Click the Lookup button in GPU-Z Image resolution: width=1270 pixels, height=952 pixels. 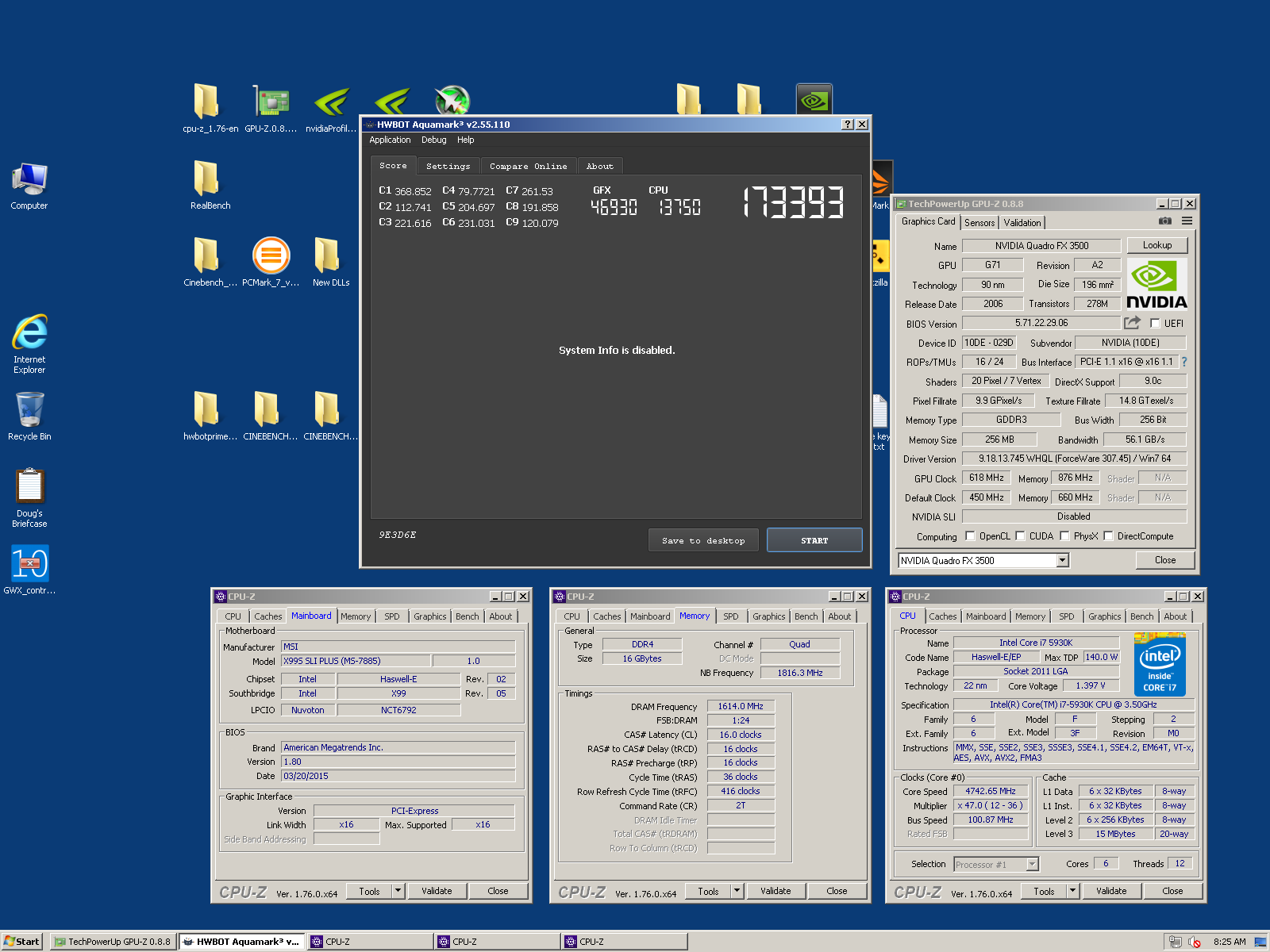click(x=1156, y=245)
